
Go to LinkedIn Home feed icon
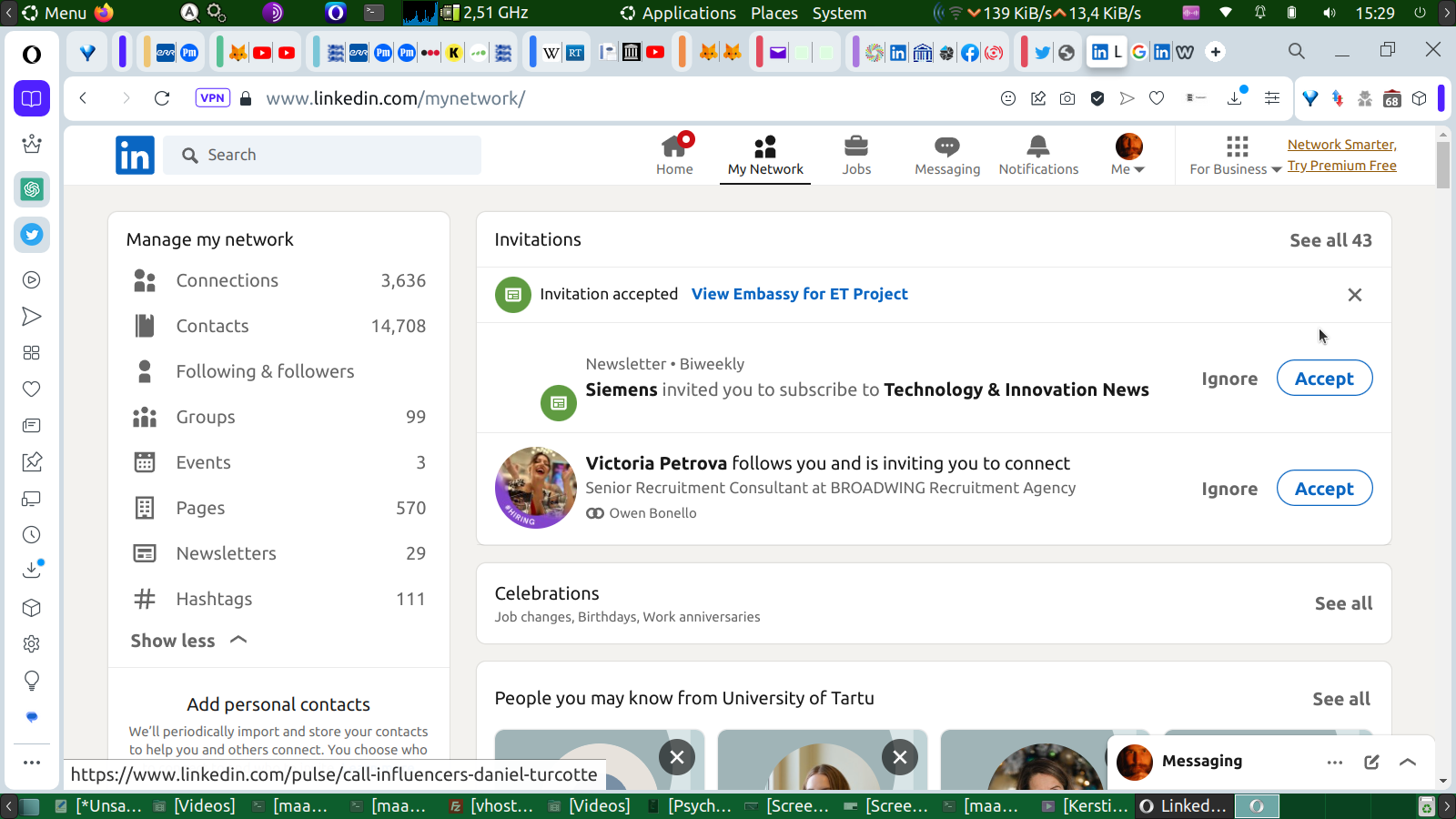tap(674, 155)
